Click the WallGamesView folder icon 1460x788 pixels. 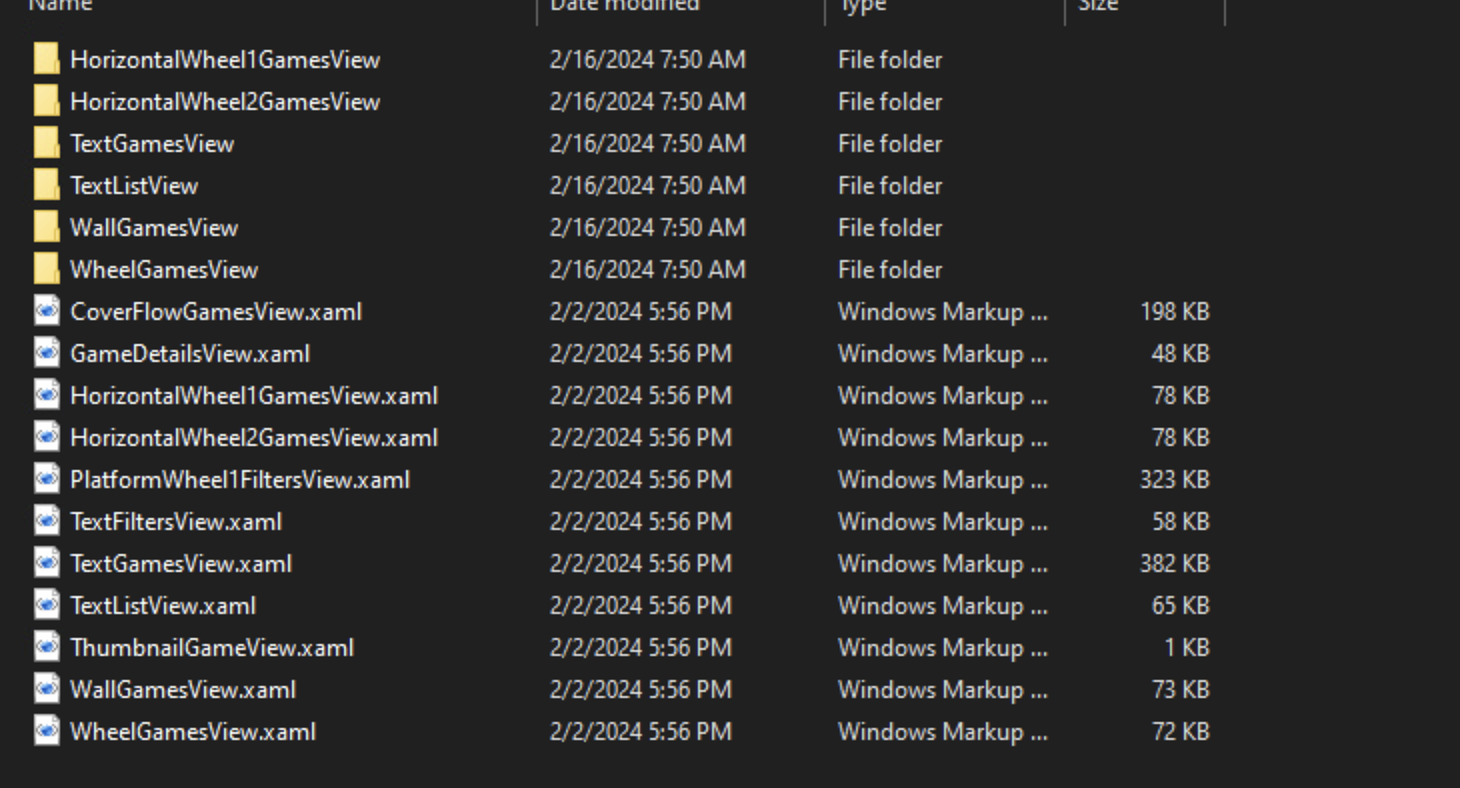46,227
